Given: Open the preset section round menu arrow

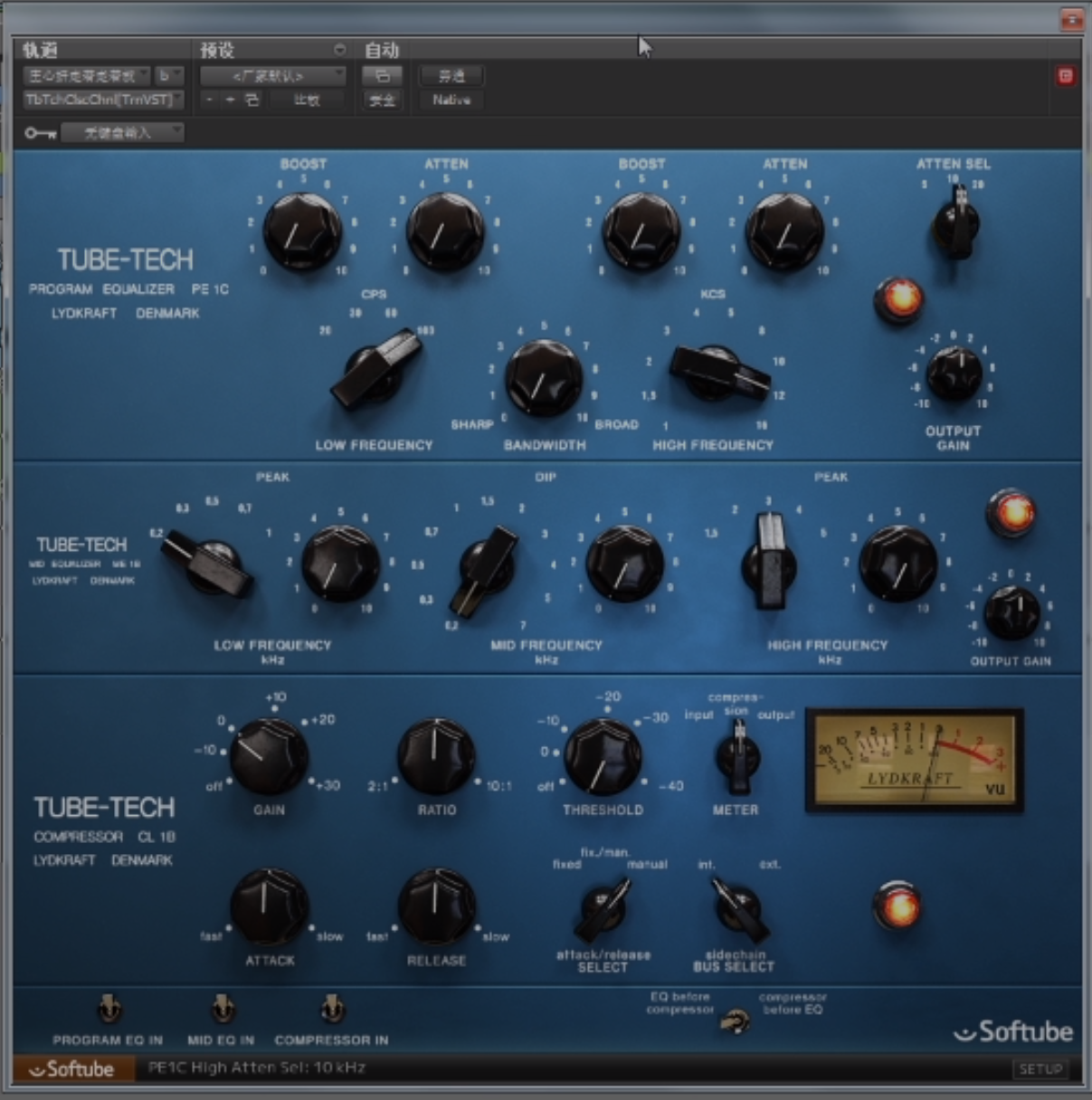Looking at the screenshot, I should [340, 50].
